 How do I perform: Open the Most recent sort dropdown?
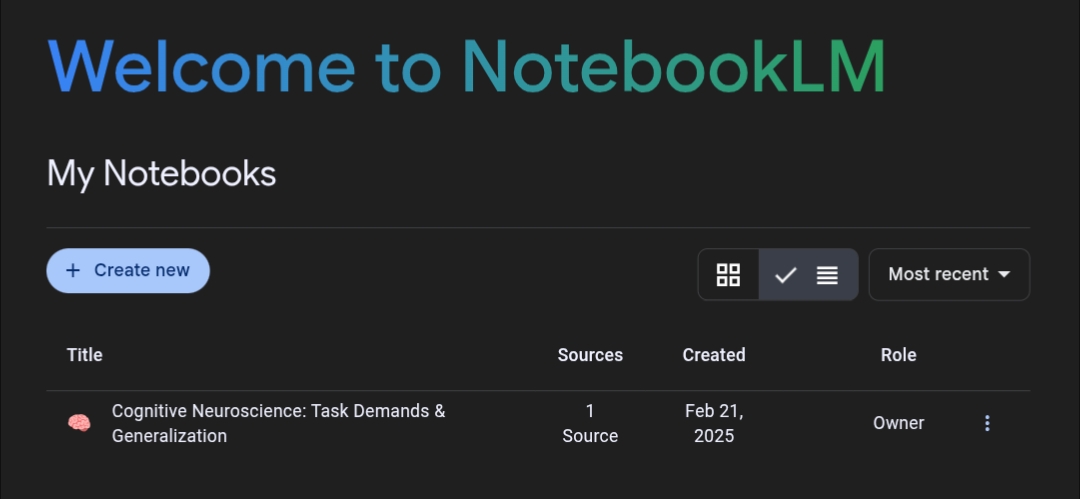tap(948, 274)
